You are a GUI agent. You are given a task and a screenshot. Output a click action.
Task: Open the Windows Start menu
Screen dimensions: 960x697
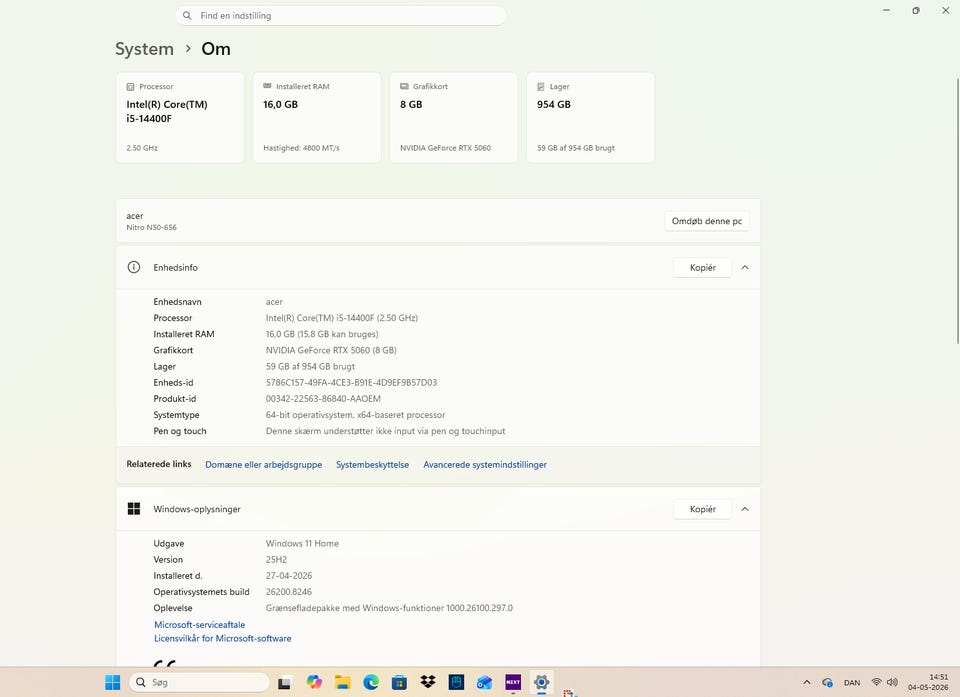113,682
